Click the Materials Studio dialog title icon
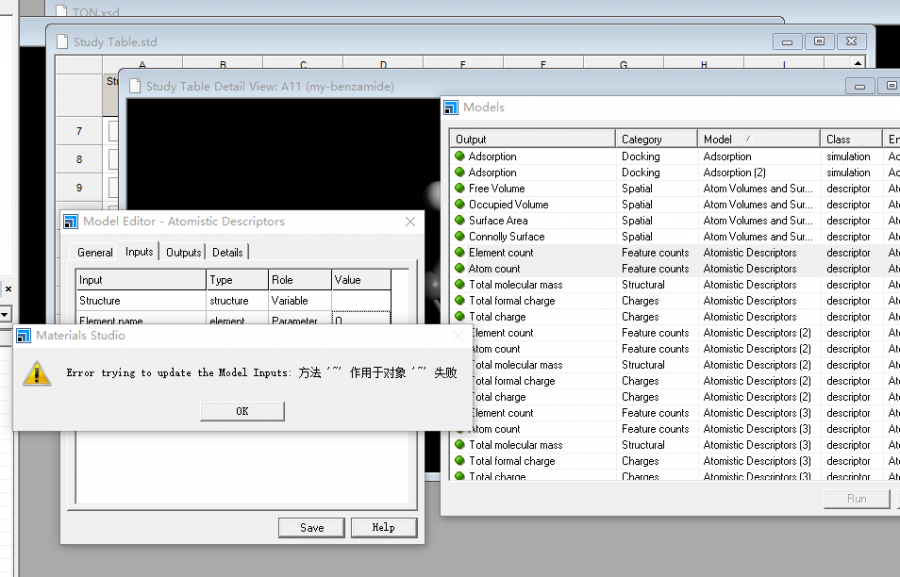The width and height of the screenshot is (900, 577). (24, 336)
